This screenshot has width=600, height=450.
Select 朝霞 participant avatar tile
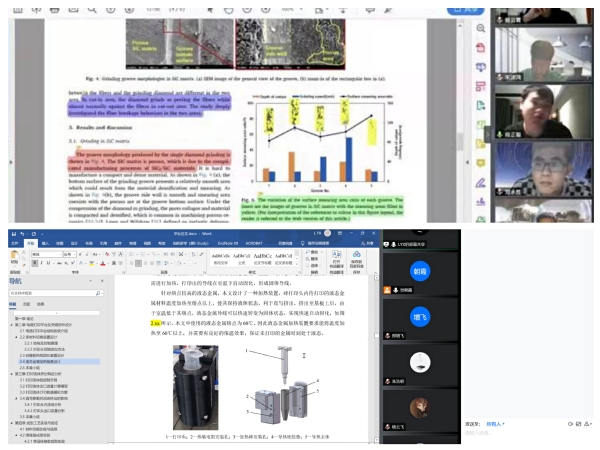tap(420, 271)
